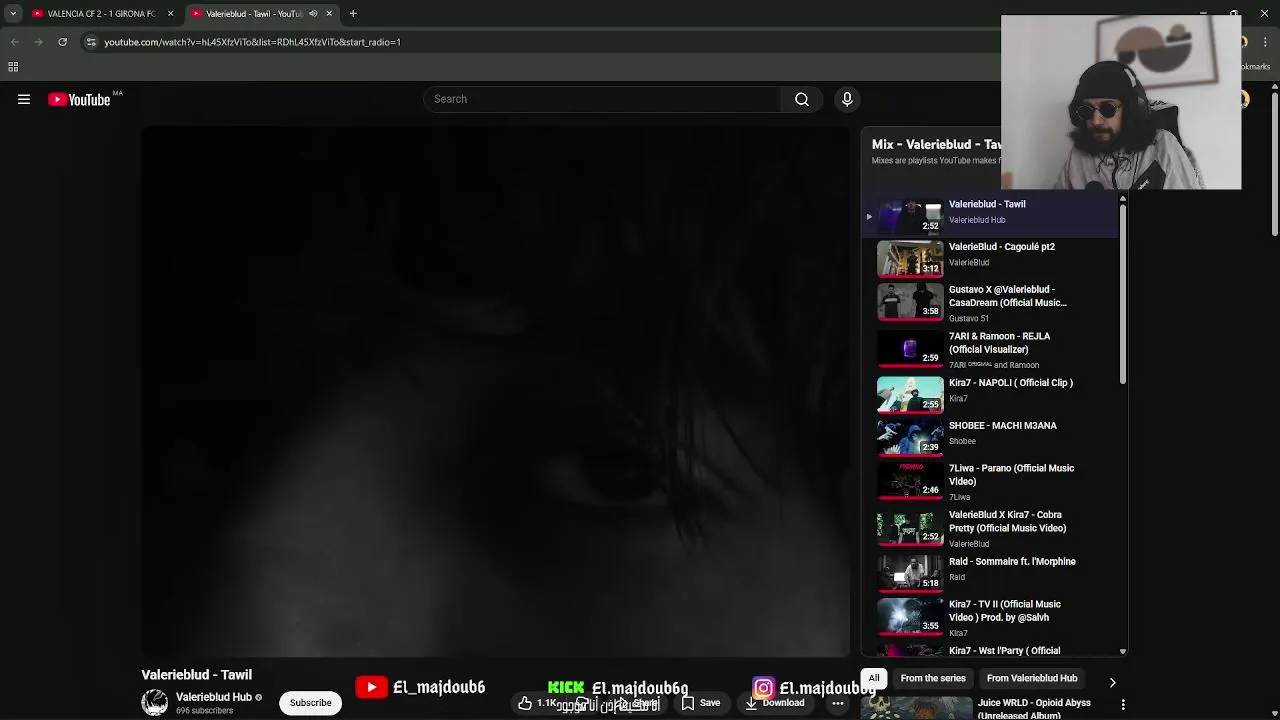Click the YouTube search input field

tap(605, 99)
